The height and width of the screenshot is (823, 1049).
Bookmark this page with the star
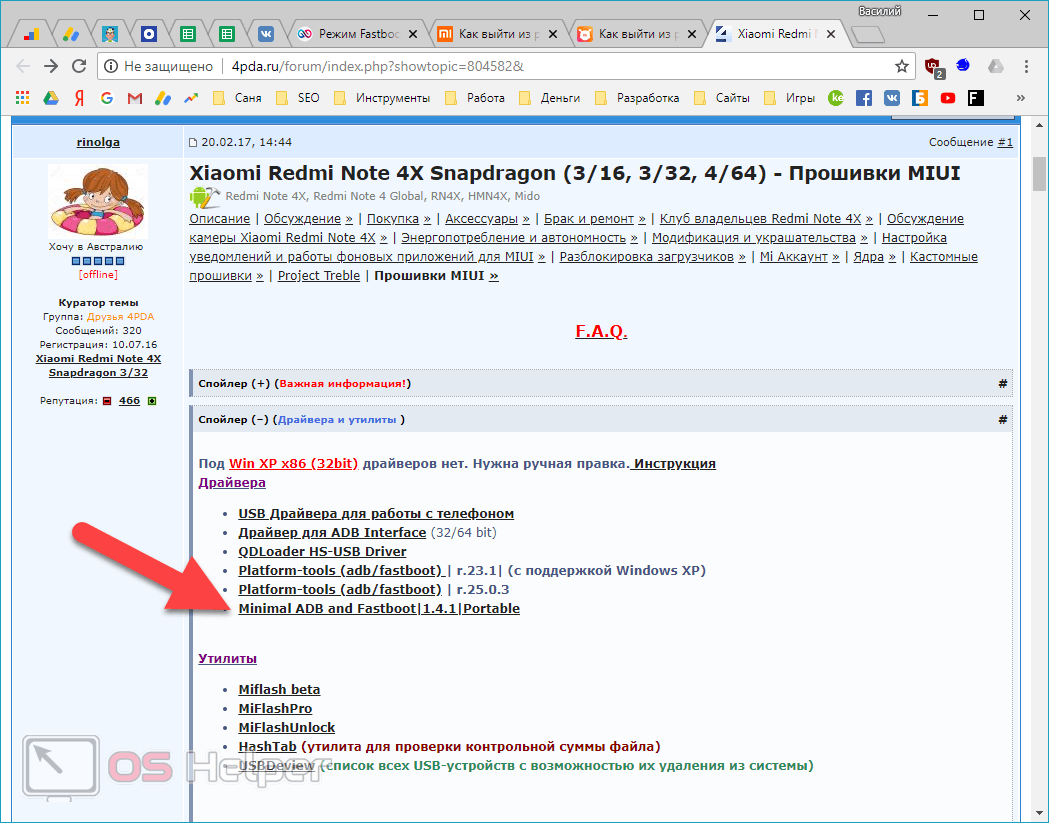(902, 66)
